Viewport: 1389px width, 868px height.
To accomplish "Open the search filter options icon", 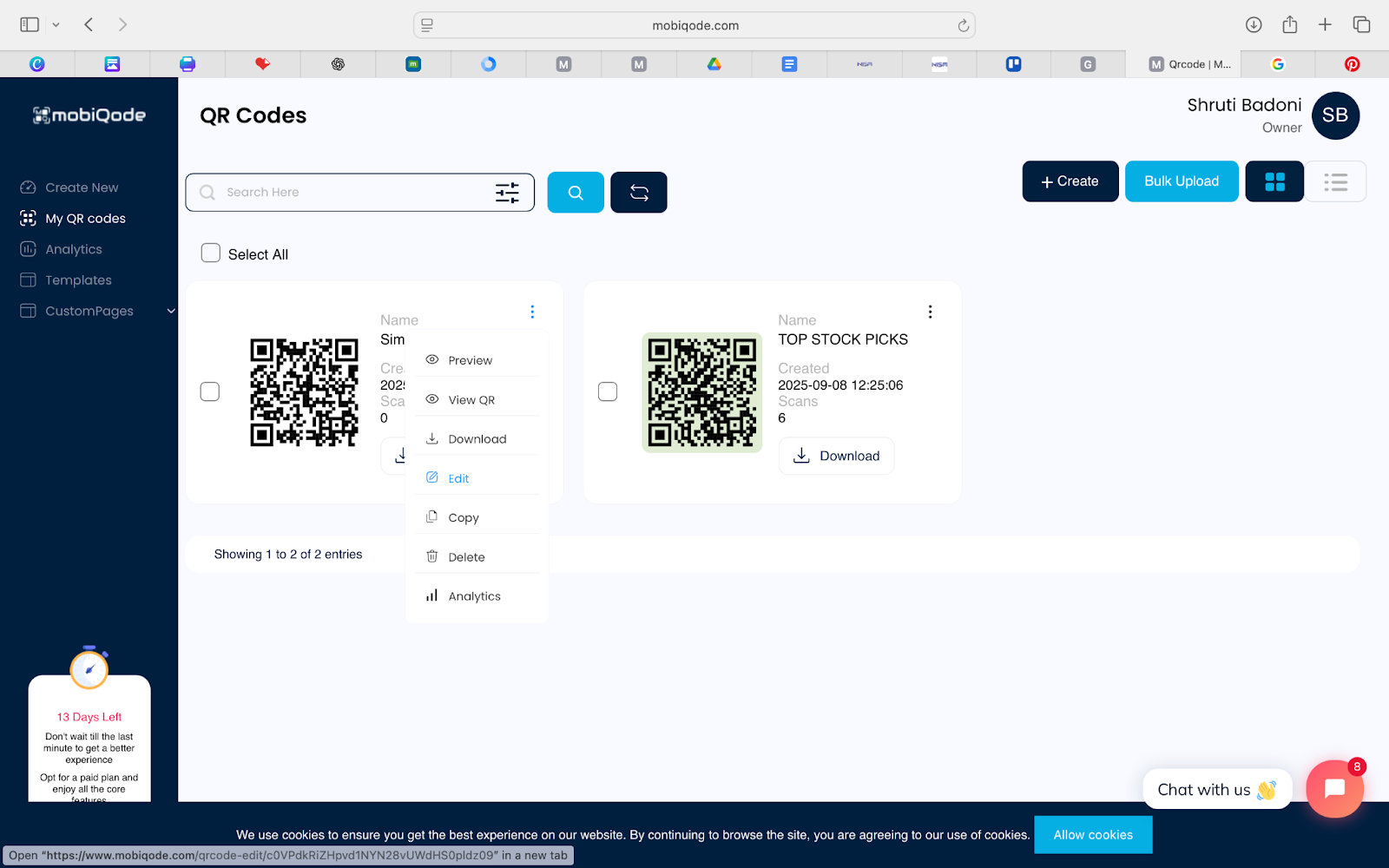I will point(507,192).
